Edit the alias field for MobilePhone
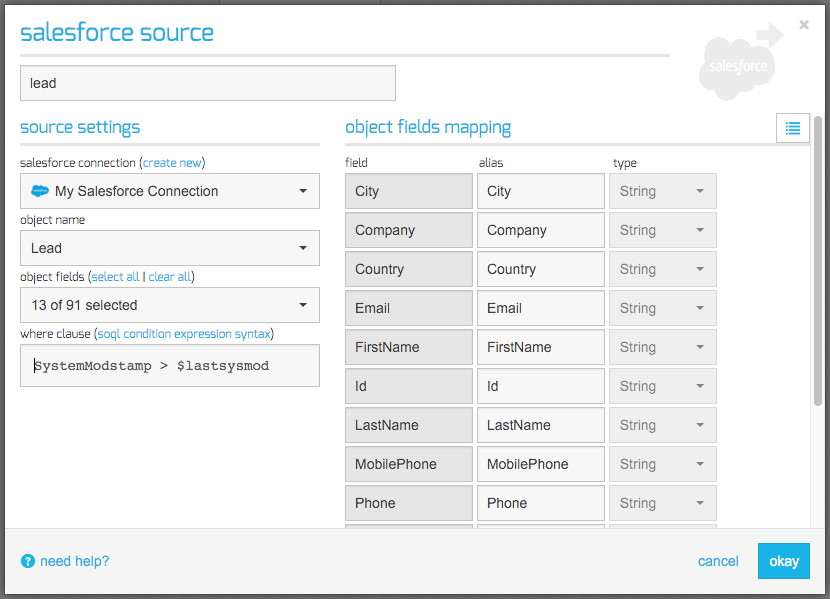Viewport: 830px width, 599px height. (540, 464)
